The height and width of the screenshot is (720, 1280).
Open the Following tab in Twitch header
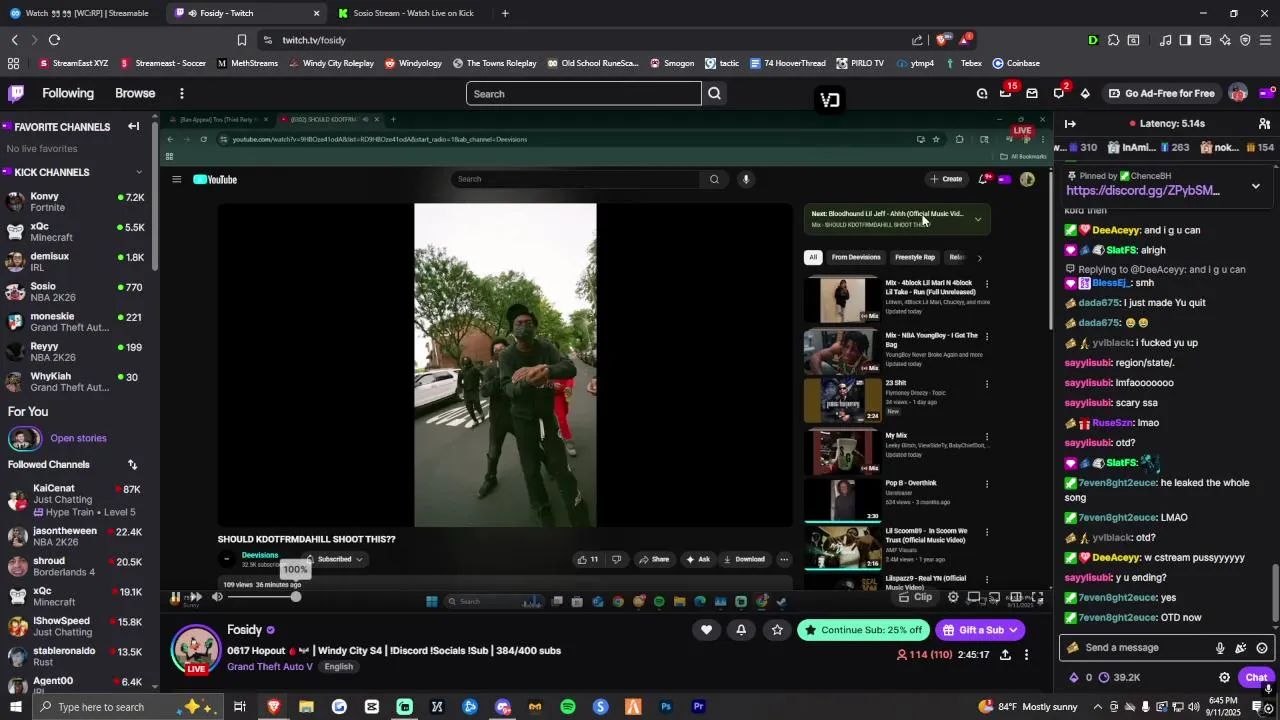pyautogui.click(x=68, y=93)
